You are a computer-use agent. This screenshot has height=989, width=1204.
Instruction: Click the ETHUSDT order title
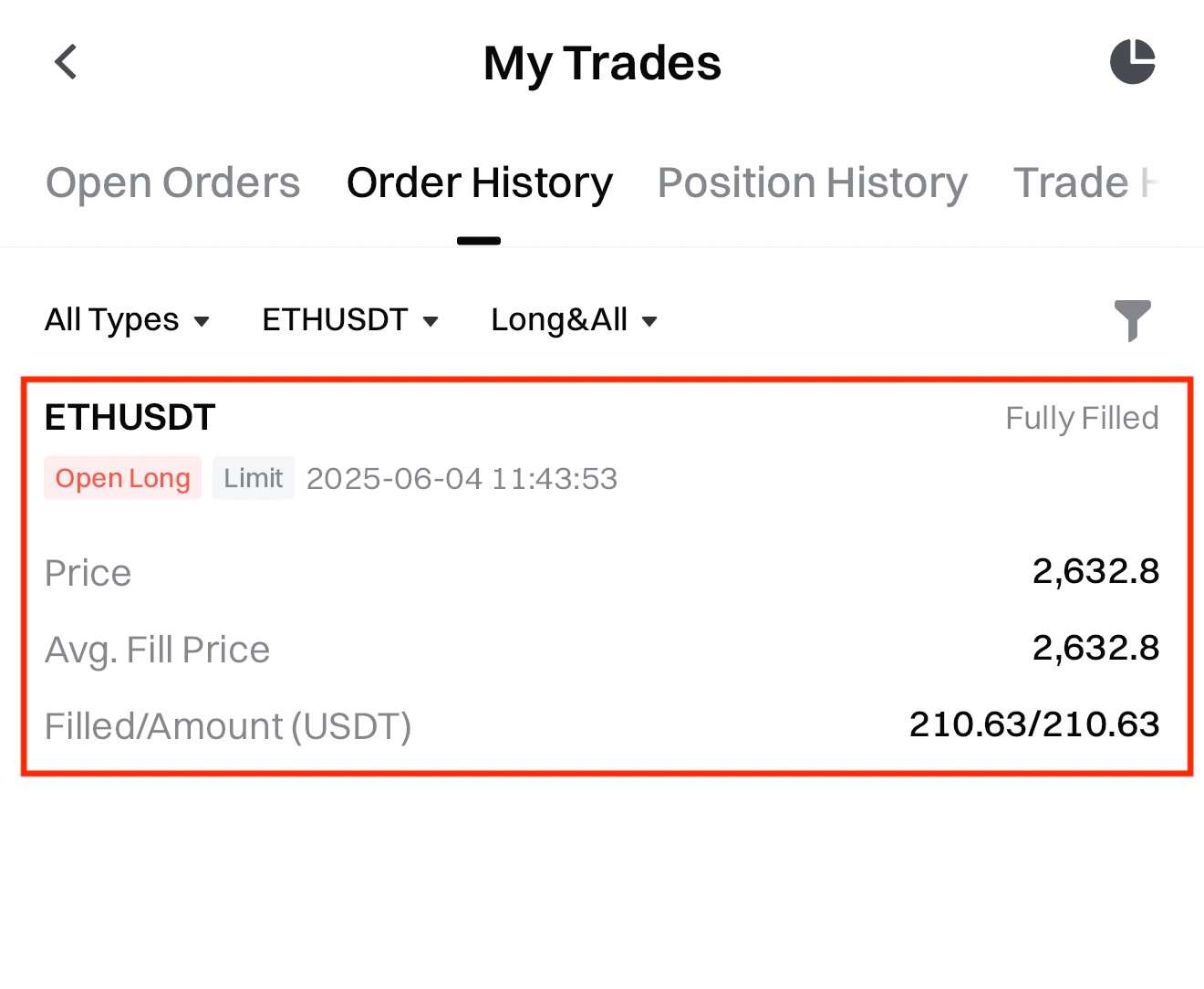pyautogui.click(x=130, y=418)
